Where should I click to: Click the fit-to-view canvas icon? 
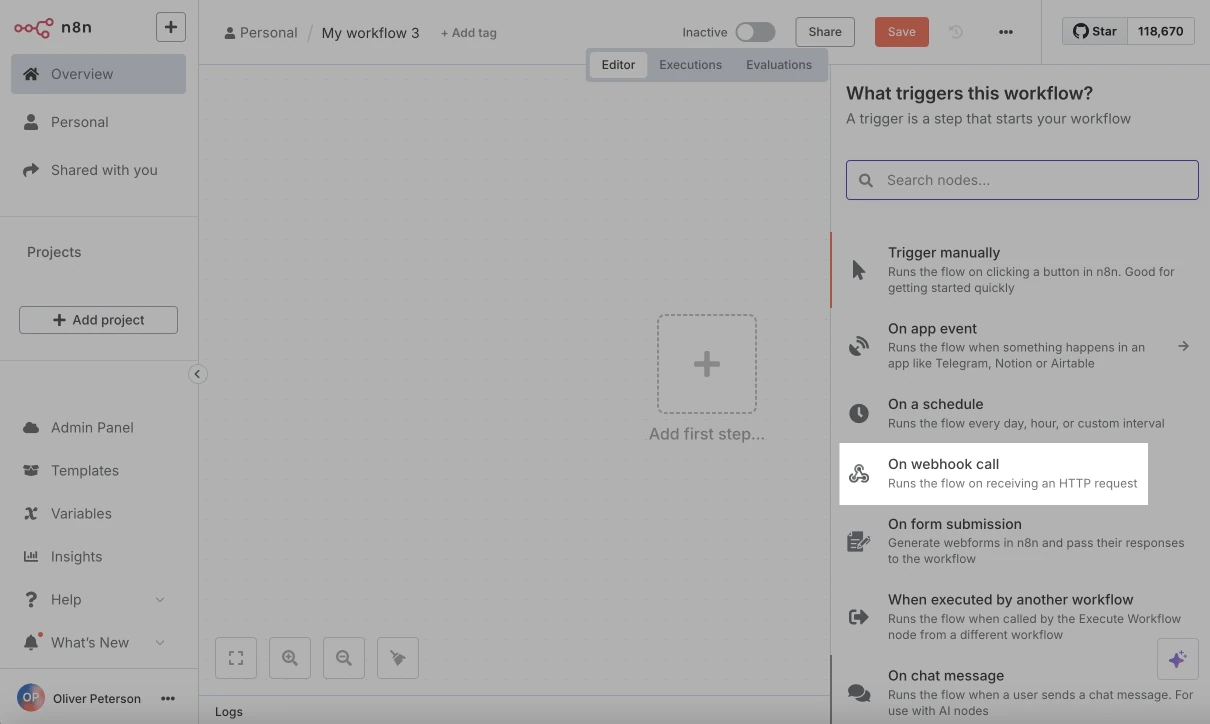[236, 658]
